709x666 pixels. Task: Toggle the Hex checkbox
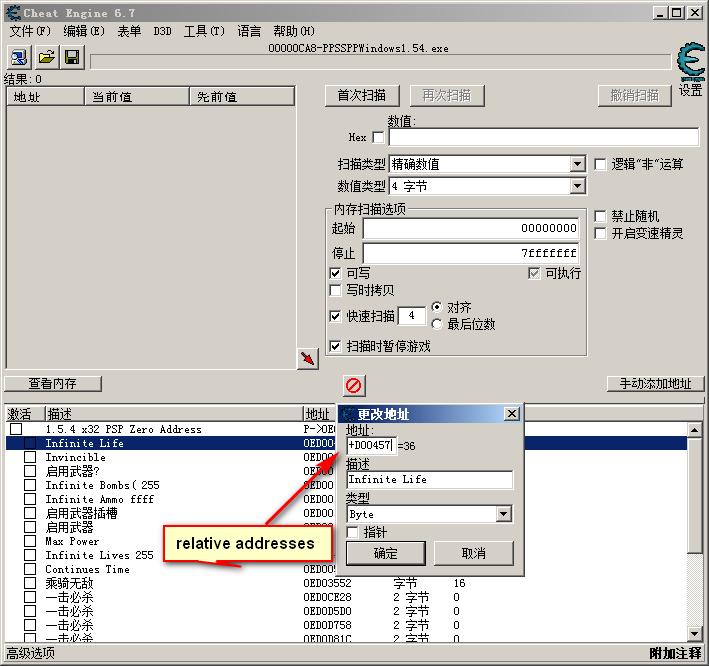tap(378, 137)
